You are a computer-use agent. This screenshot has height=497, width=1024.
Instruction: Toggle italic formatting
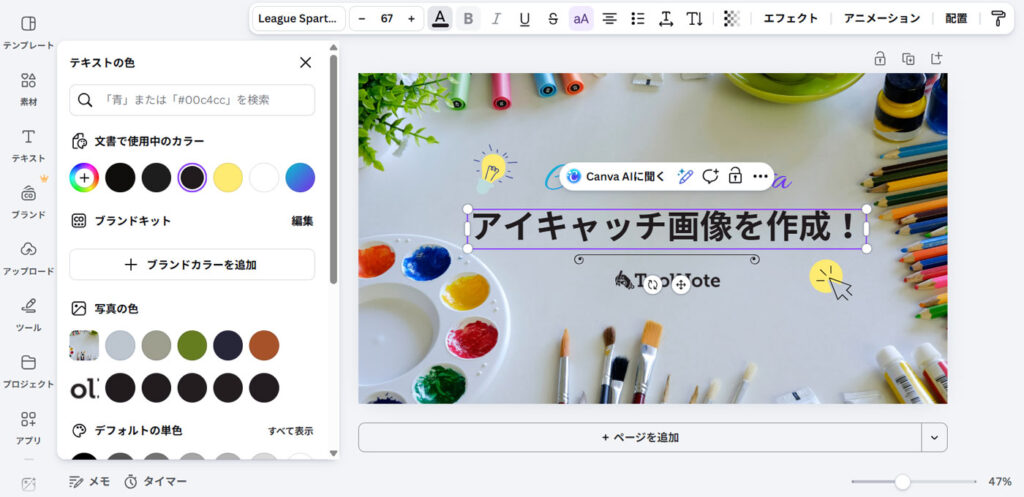(496, 18)
